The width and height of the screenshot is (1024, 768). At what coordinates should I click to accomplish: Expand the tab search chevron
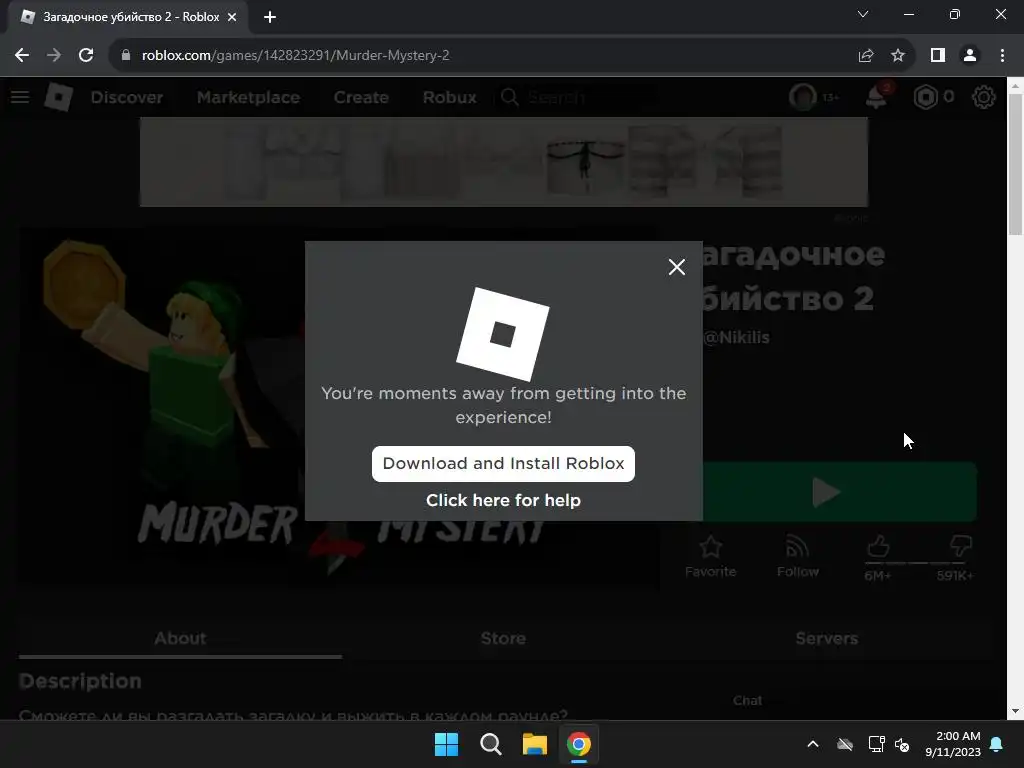coord(863,14)
